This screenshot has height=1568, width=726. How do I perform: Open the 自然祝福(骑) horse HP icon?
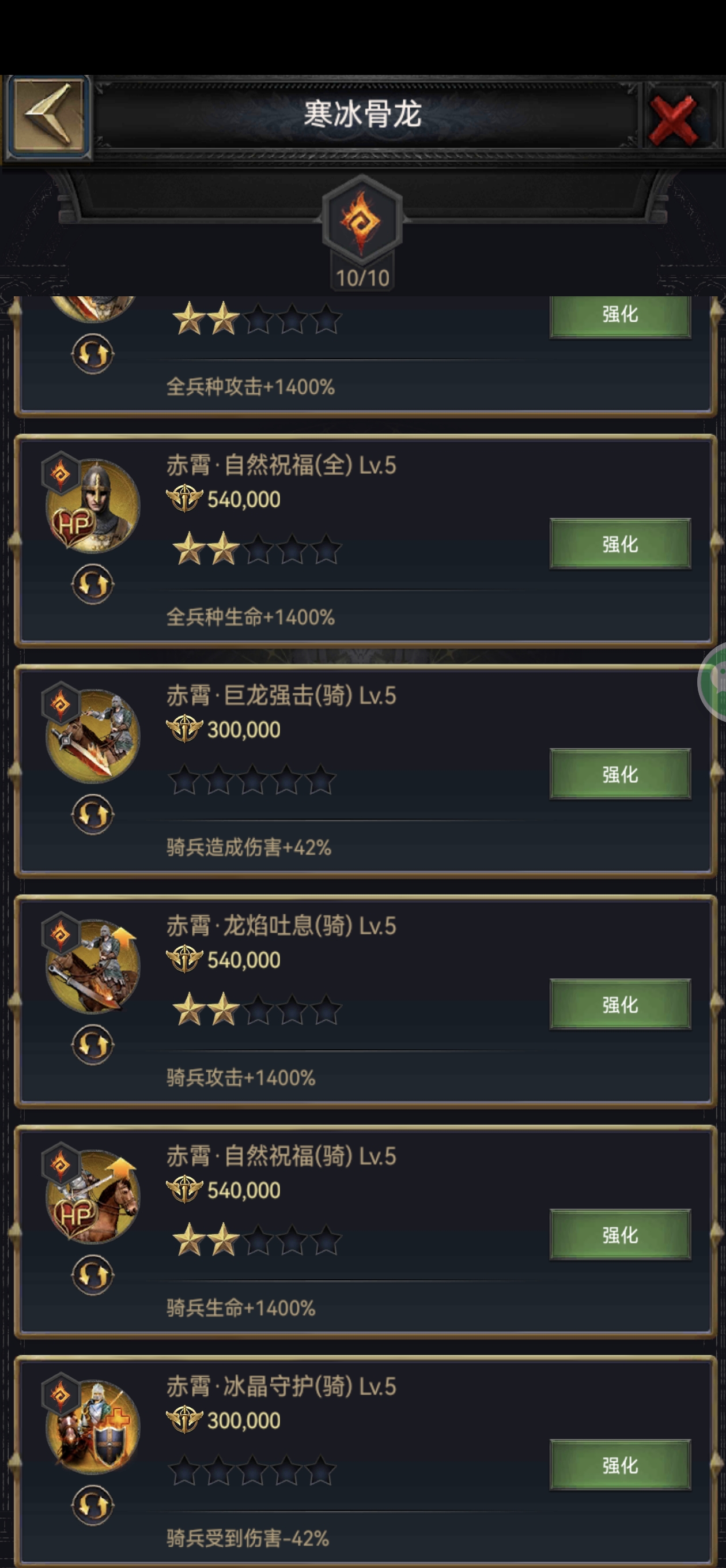point(93,1196)
